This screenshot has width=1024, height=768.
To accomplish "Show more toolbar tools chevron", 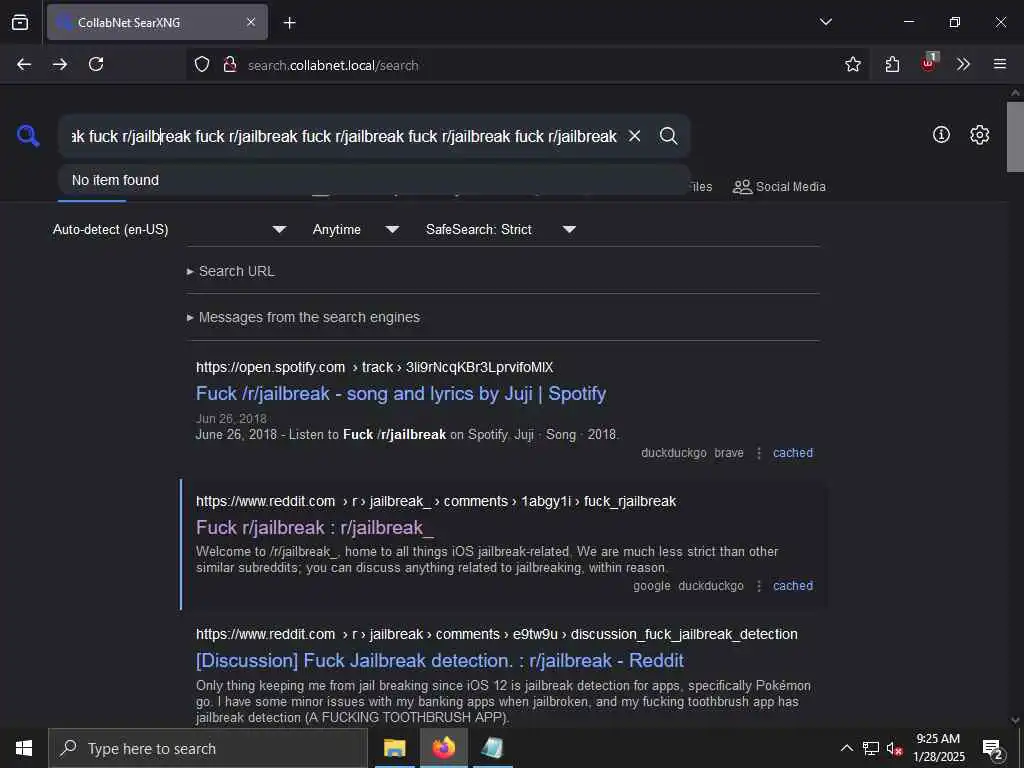I will pos(963,64).
